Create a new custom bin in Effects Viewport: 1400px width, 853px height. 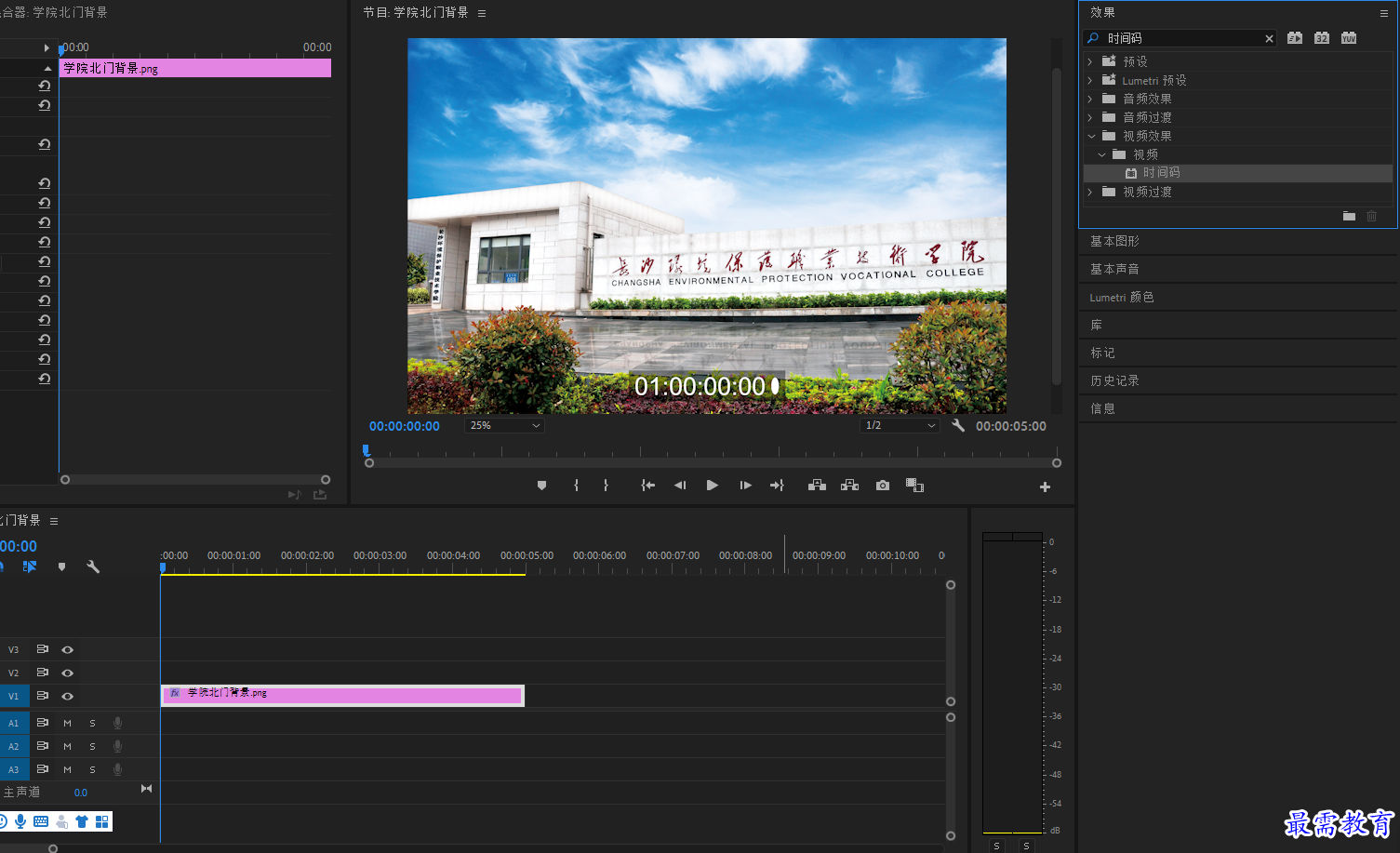[x=1349, y=216]
